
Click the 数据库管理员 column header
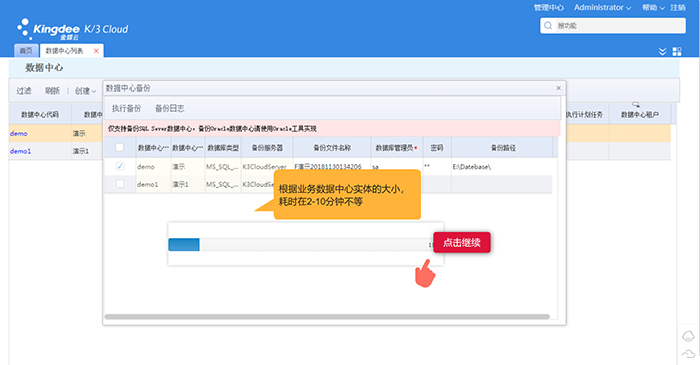pos(396,148)
